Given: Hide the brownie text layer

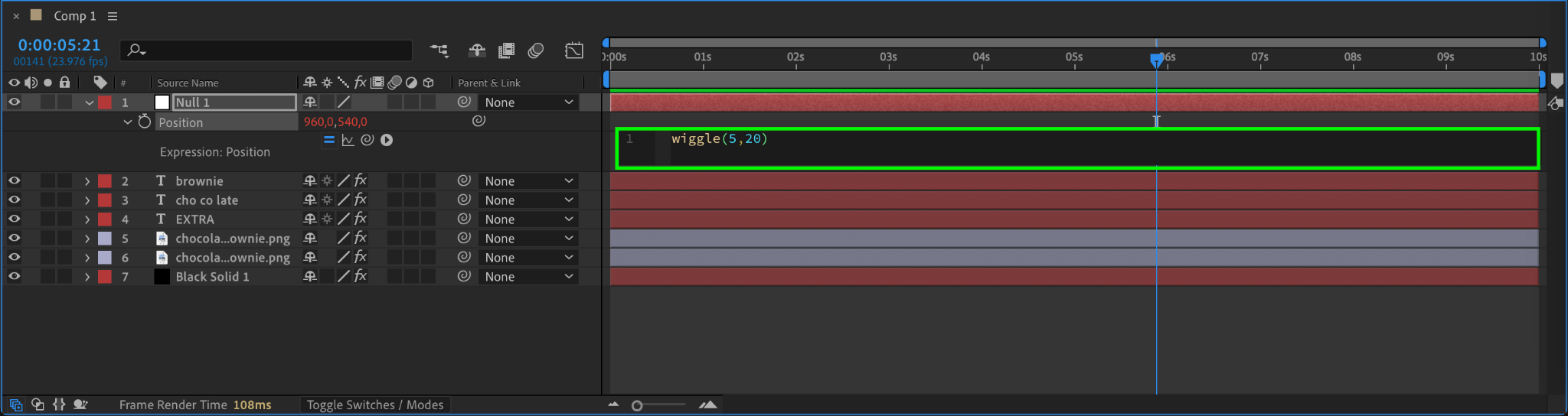Looking at the screenshot, I should (x=14, y=180).
